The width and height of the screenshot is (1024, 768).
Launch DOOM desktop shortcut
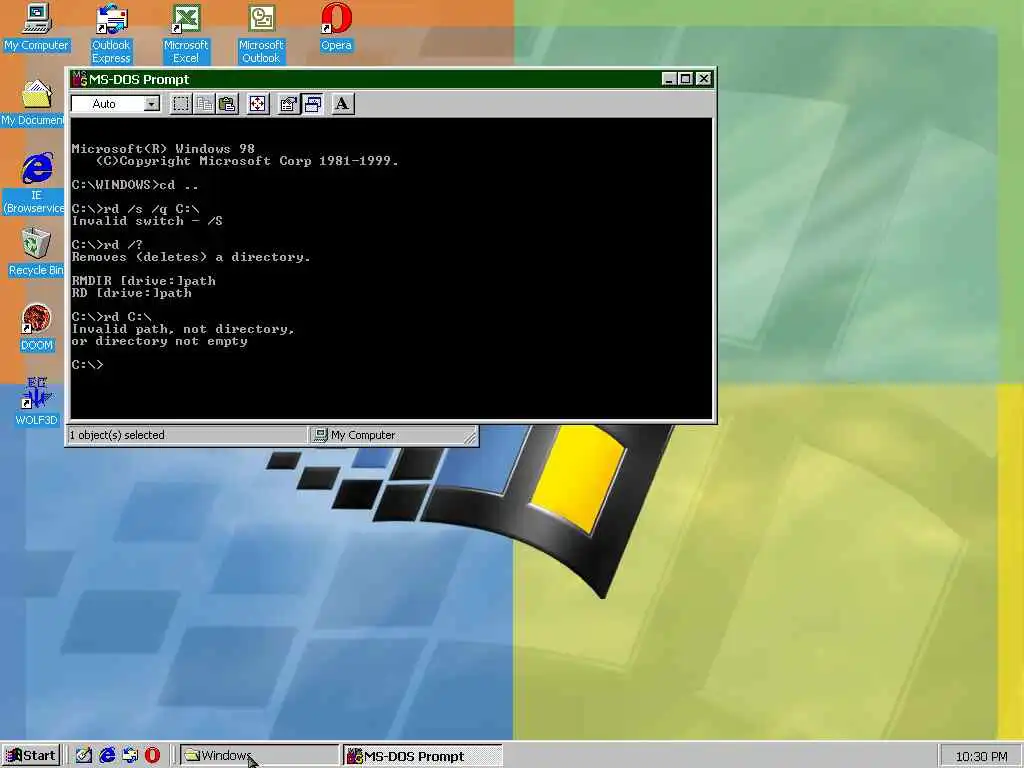tap(36, 327)
